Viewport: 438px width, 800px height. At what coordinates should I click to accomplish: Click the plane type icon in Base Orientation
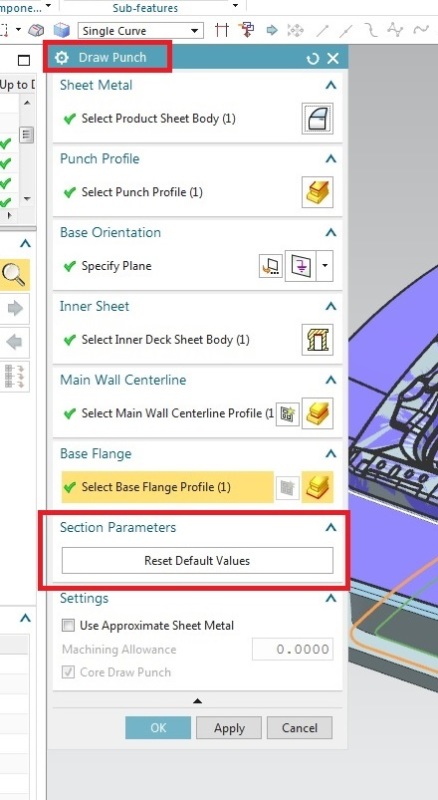click(300, 266)
